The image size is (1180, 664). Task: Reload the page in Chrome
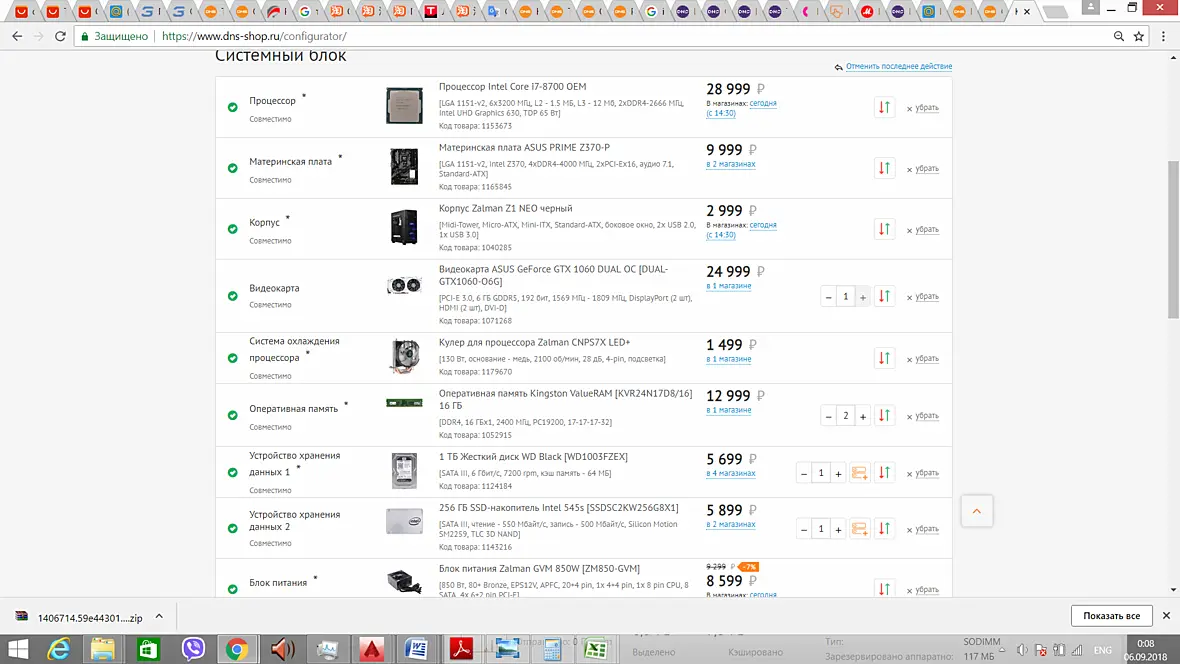tap(60, 36)
